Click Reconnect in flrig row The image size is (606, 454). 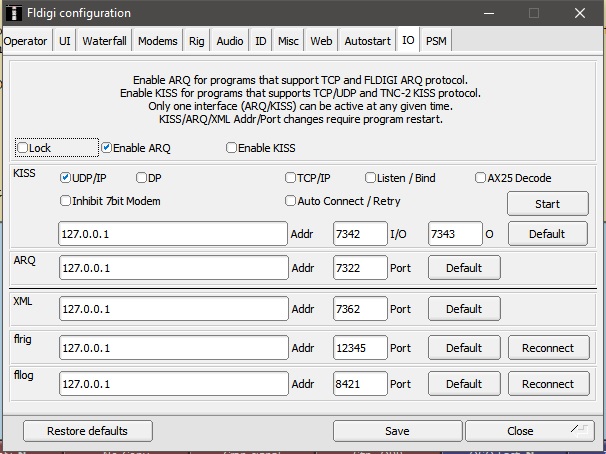pos(548,348)
